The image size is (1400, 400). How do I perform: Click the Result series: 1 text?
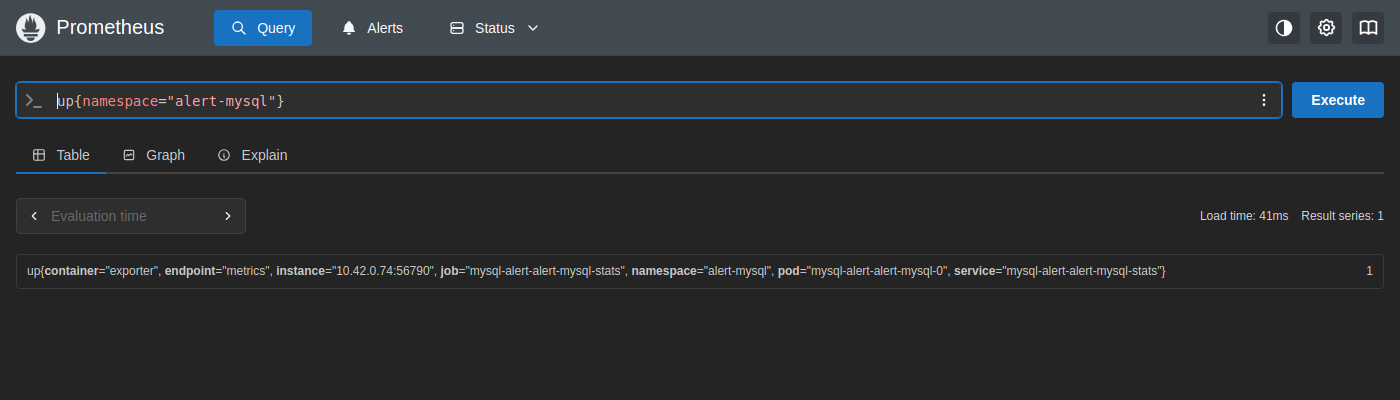pyautogui.click(x=1342, y=216)
